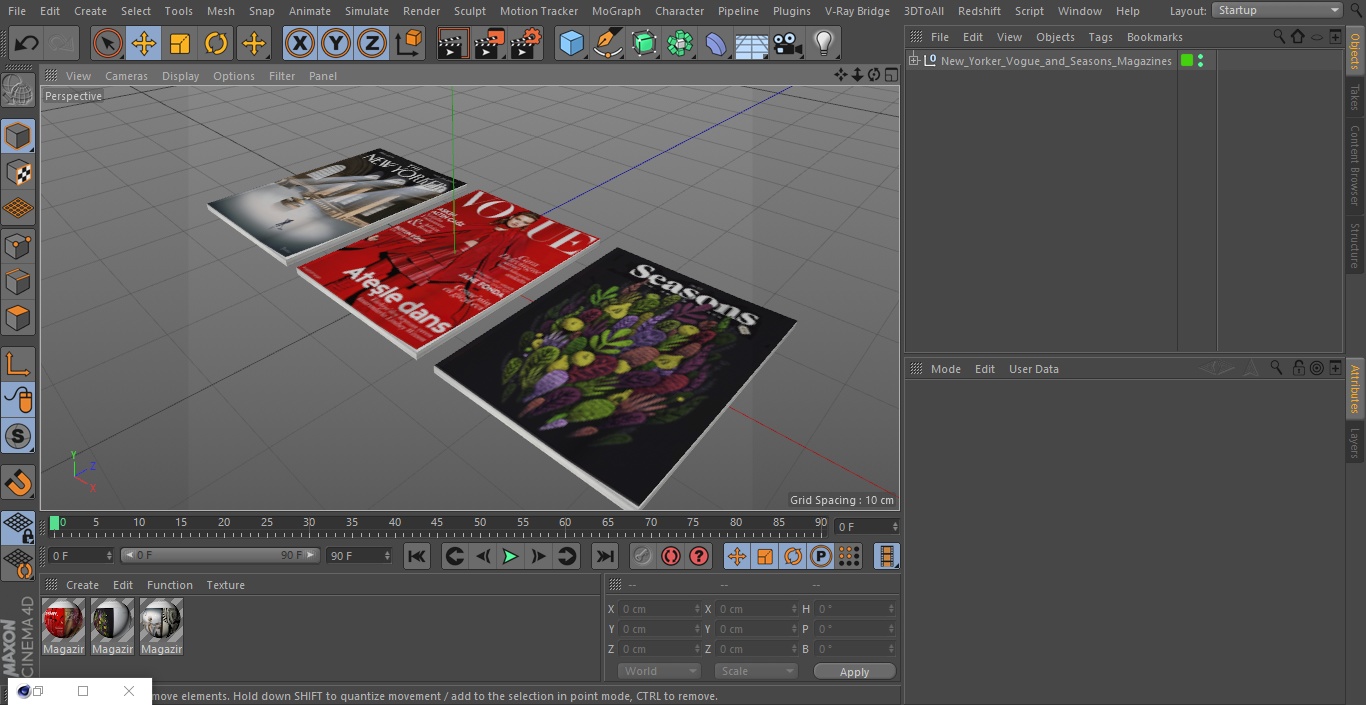Open Object Manager Tags menu
The image size is (1366, 705).
click(1100, 37)
